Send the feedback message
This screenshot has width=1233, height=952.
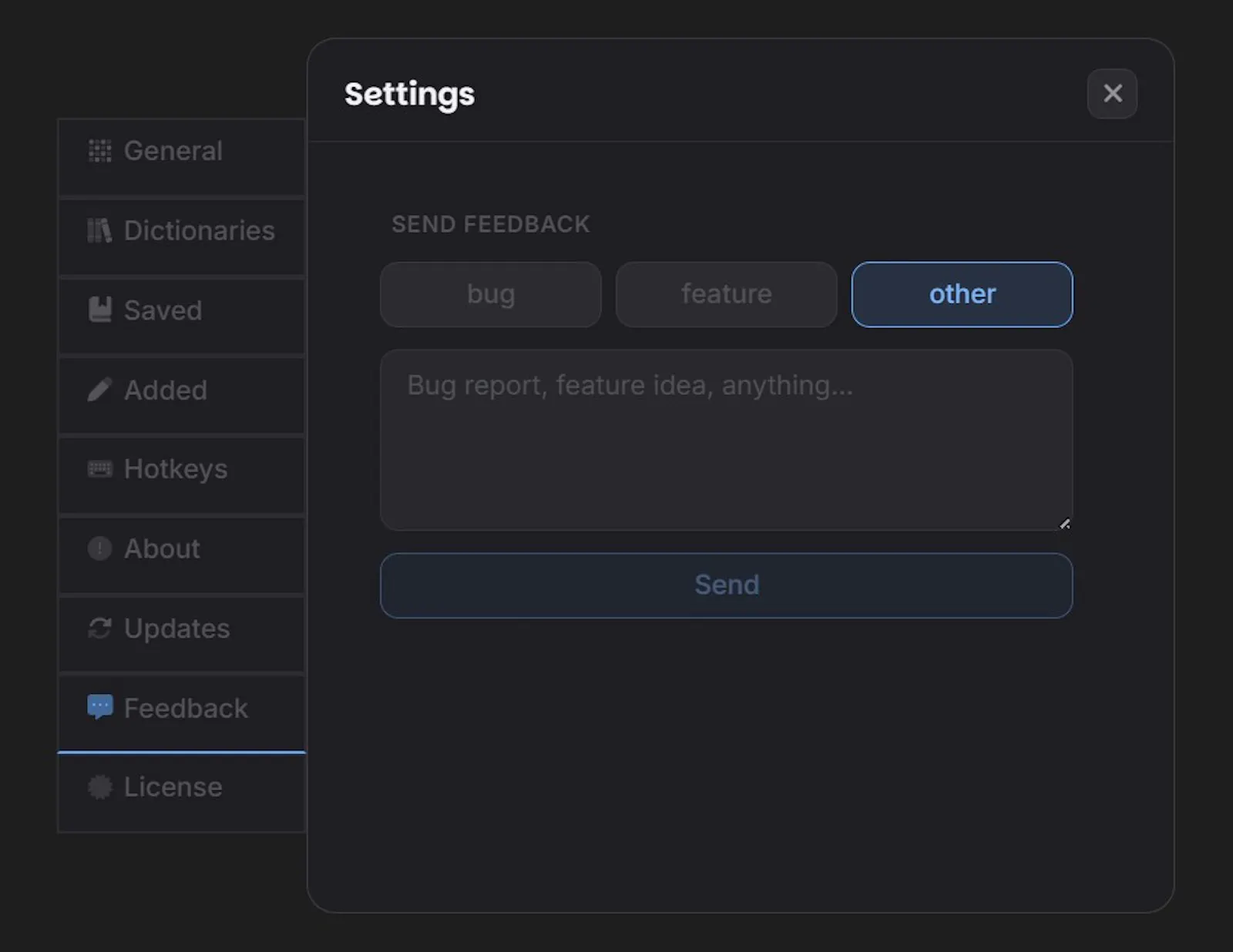pyautogui.click(x=727, y=585)
